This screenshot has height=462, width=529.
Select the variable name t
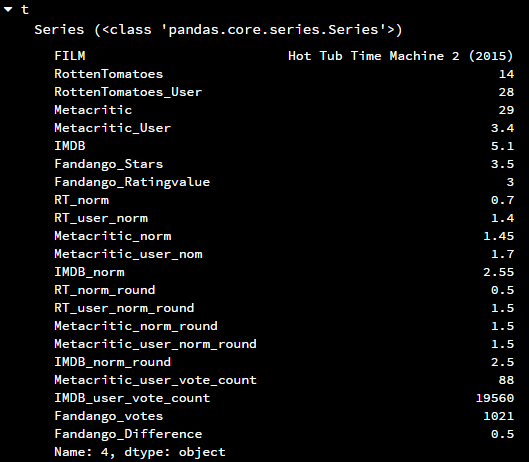(25, 9)
